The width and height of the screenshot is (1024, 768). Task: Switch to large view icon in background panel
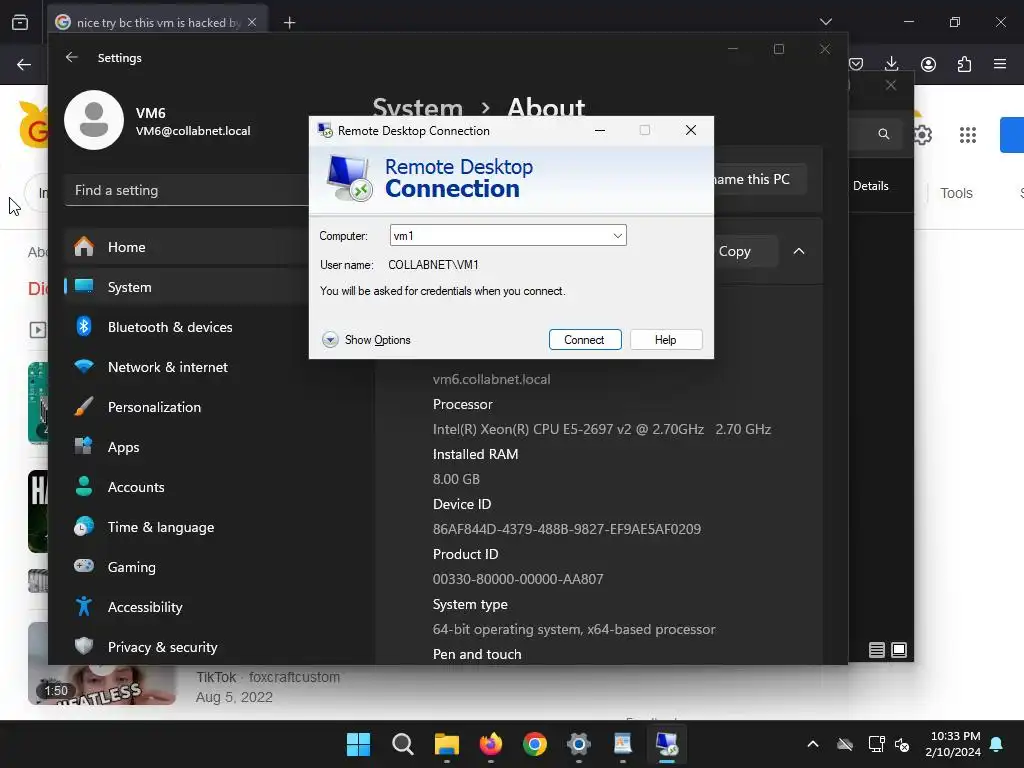coord(899,650)
